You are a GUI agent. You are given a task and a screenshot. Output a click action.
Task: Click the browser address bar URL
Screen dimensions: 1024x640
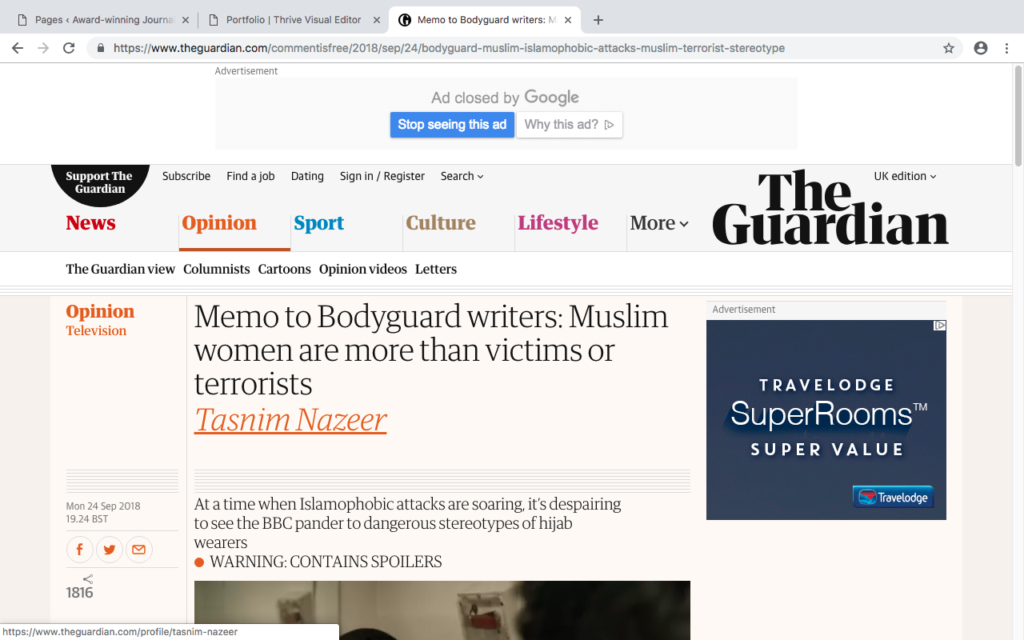point(449,48)
